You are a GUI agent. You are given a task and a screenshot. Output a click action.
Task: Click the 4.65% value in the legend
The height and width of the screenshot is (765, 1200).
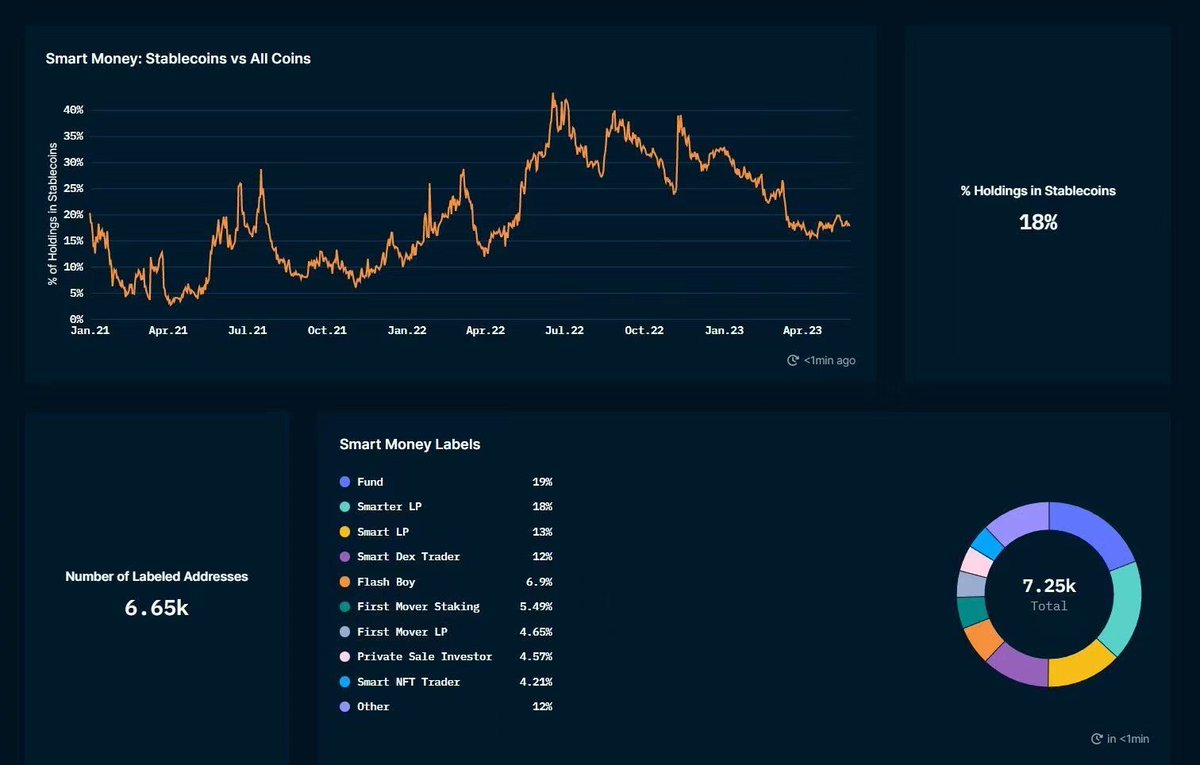click(x=536, y=632)
